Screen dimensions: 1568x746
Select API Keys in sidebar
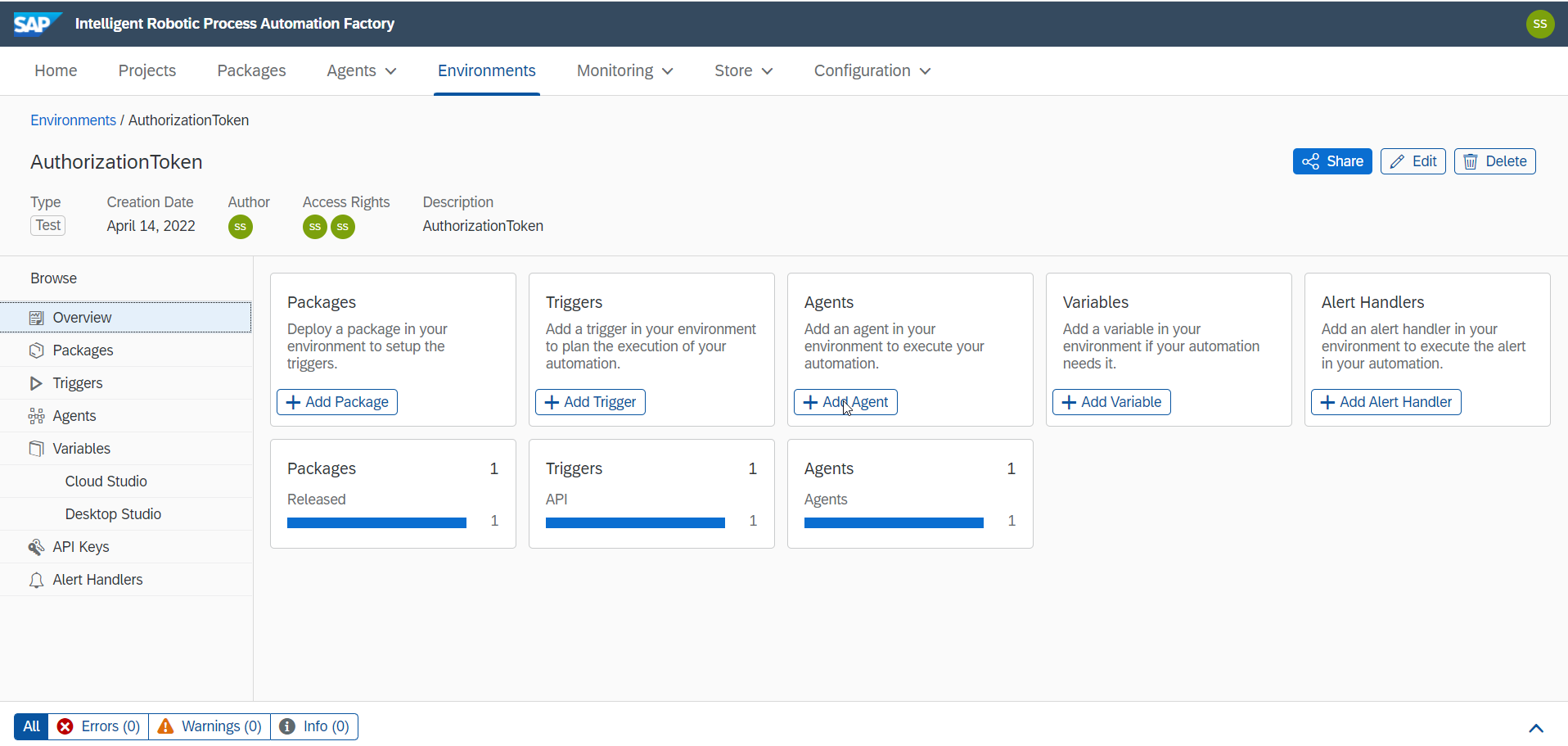pos(126,547)
